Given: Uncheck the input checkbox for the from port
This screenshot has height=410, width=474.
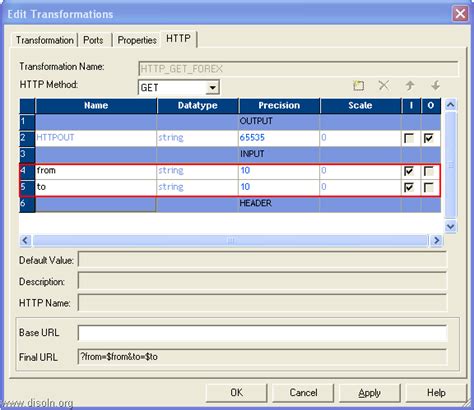Looking at the screenshot, I should 409,171.
